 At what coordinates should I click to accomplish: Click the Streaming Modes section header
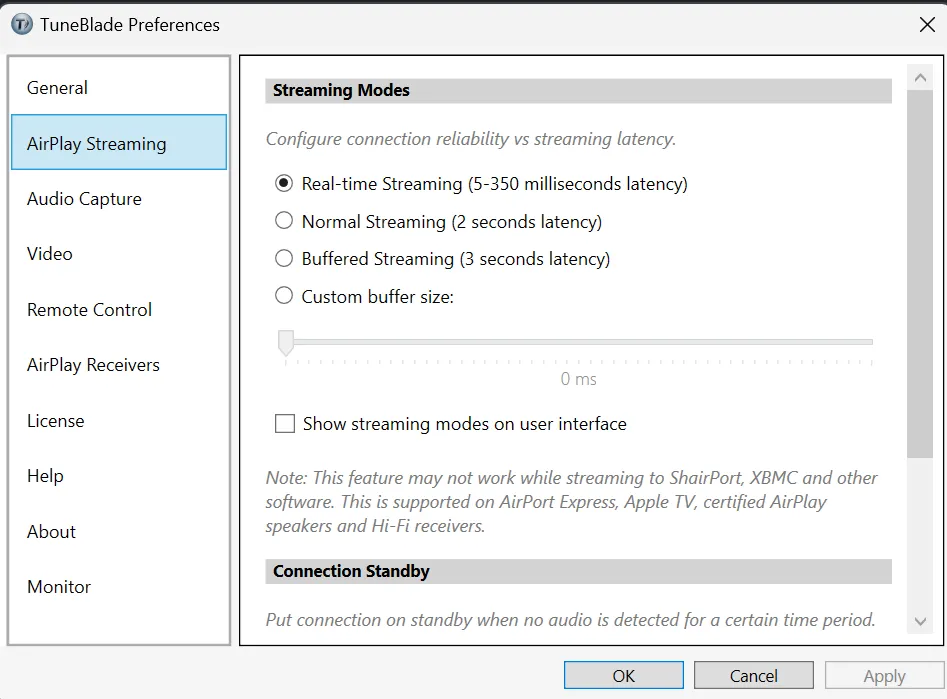[x=579, y=91]
